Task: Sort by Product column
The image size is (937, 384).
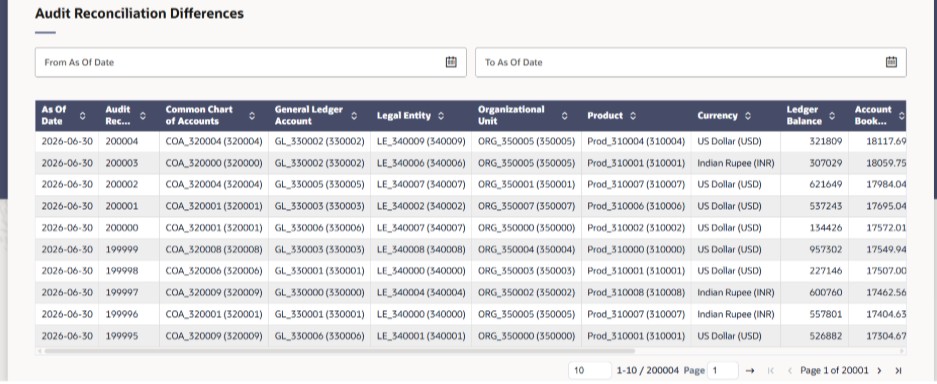Action: 633,115
